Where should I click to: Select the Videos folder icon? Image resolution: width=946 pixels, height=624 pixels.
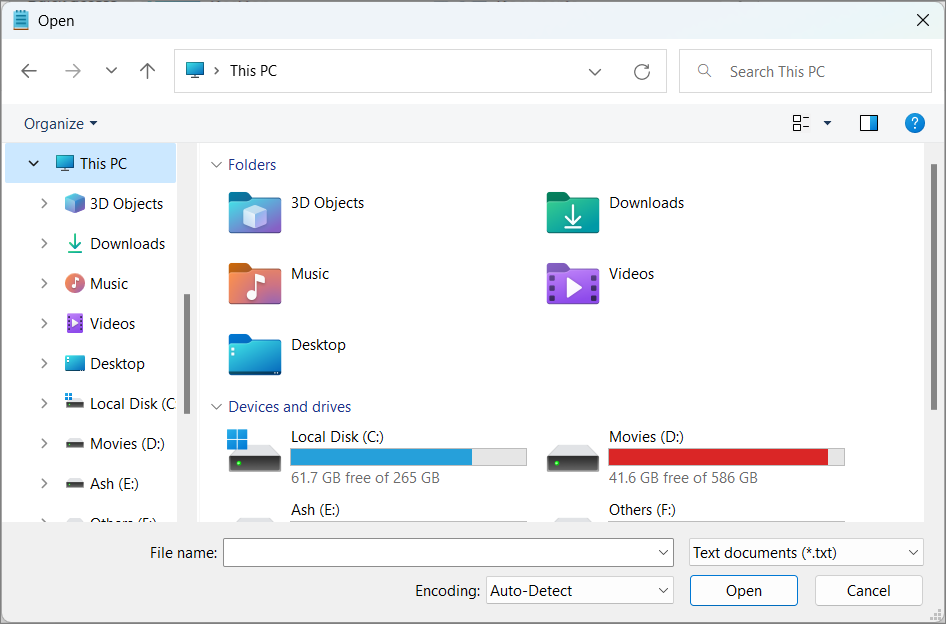coord(573,284)
